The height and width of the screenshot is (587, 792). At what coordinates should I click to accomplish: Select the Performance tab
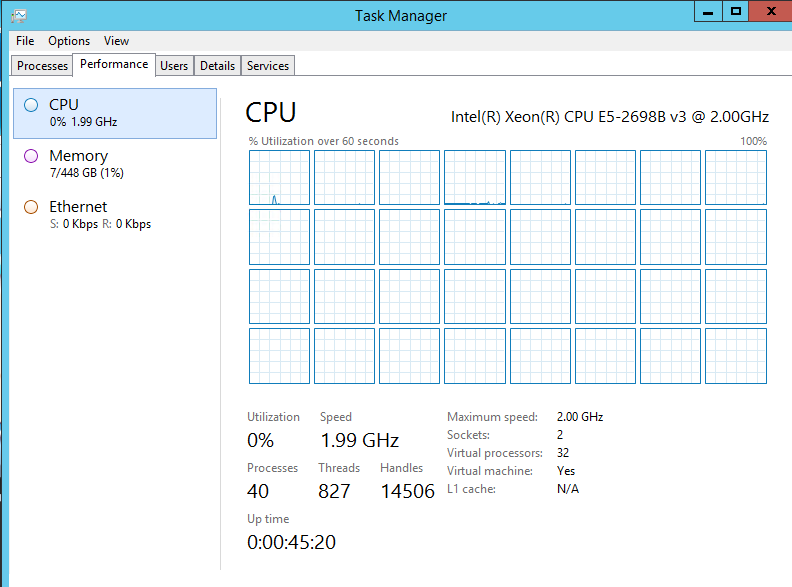pos(114,64)
